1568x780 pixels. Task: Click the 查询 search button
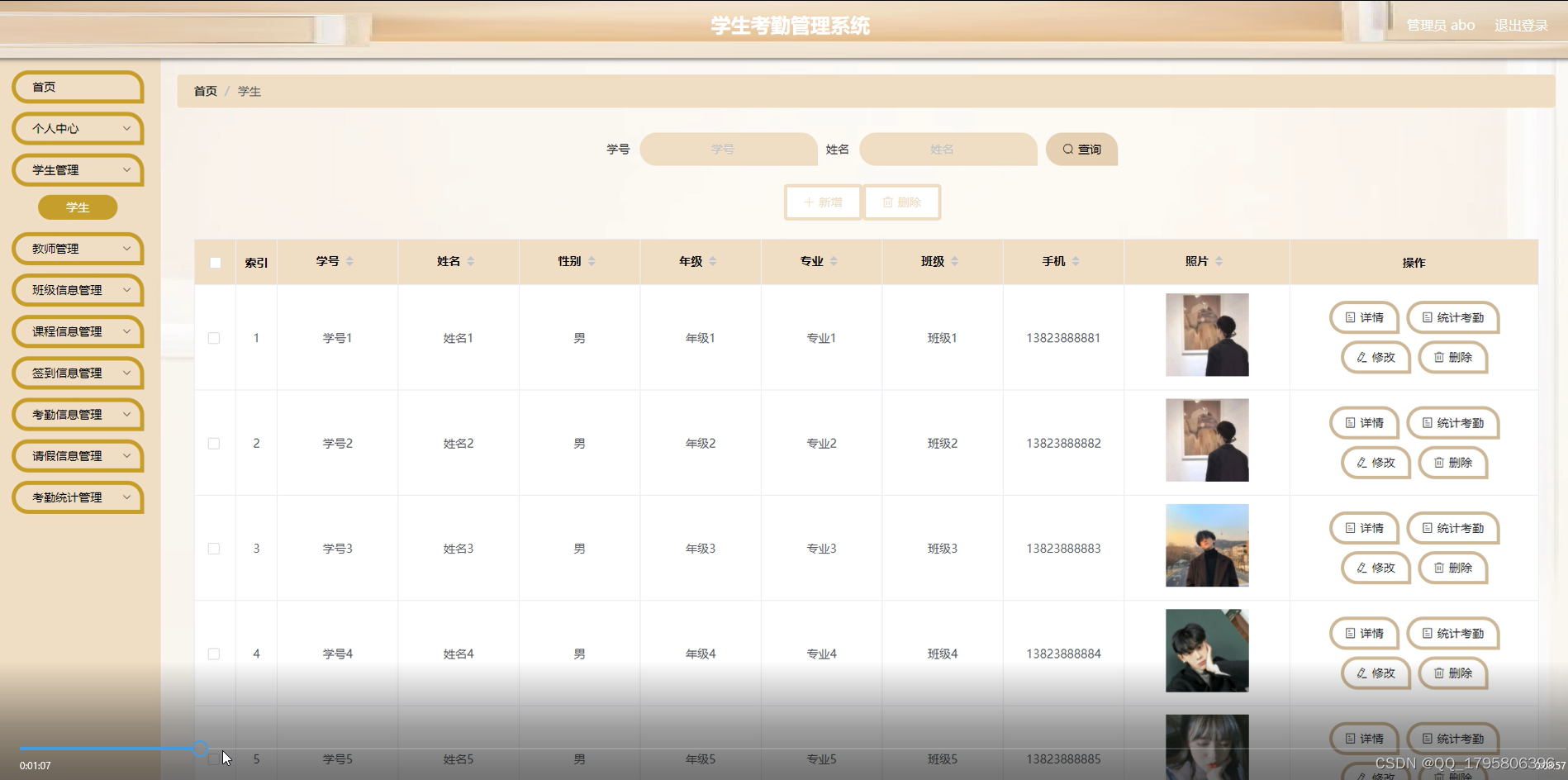coord(1081,149)
